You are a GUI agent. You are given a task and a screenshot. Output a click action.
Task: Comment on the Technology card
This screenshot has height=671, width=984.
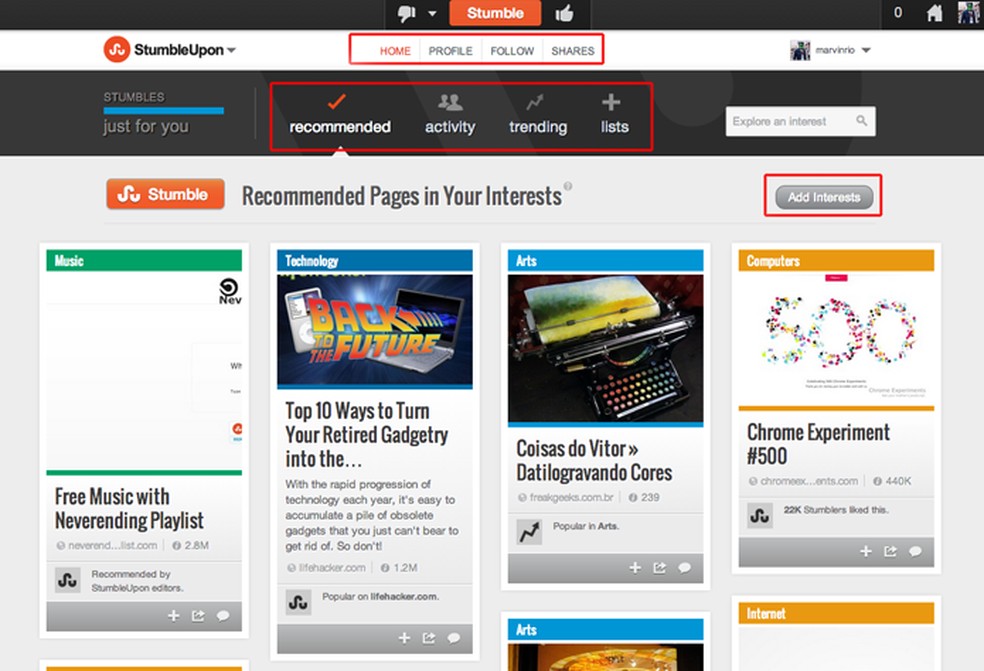tap(454, 638)
